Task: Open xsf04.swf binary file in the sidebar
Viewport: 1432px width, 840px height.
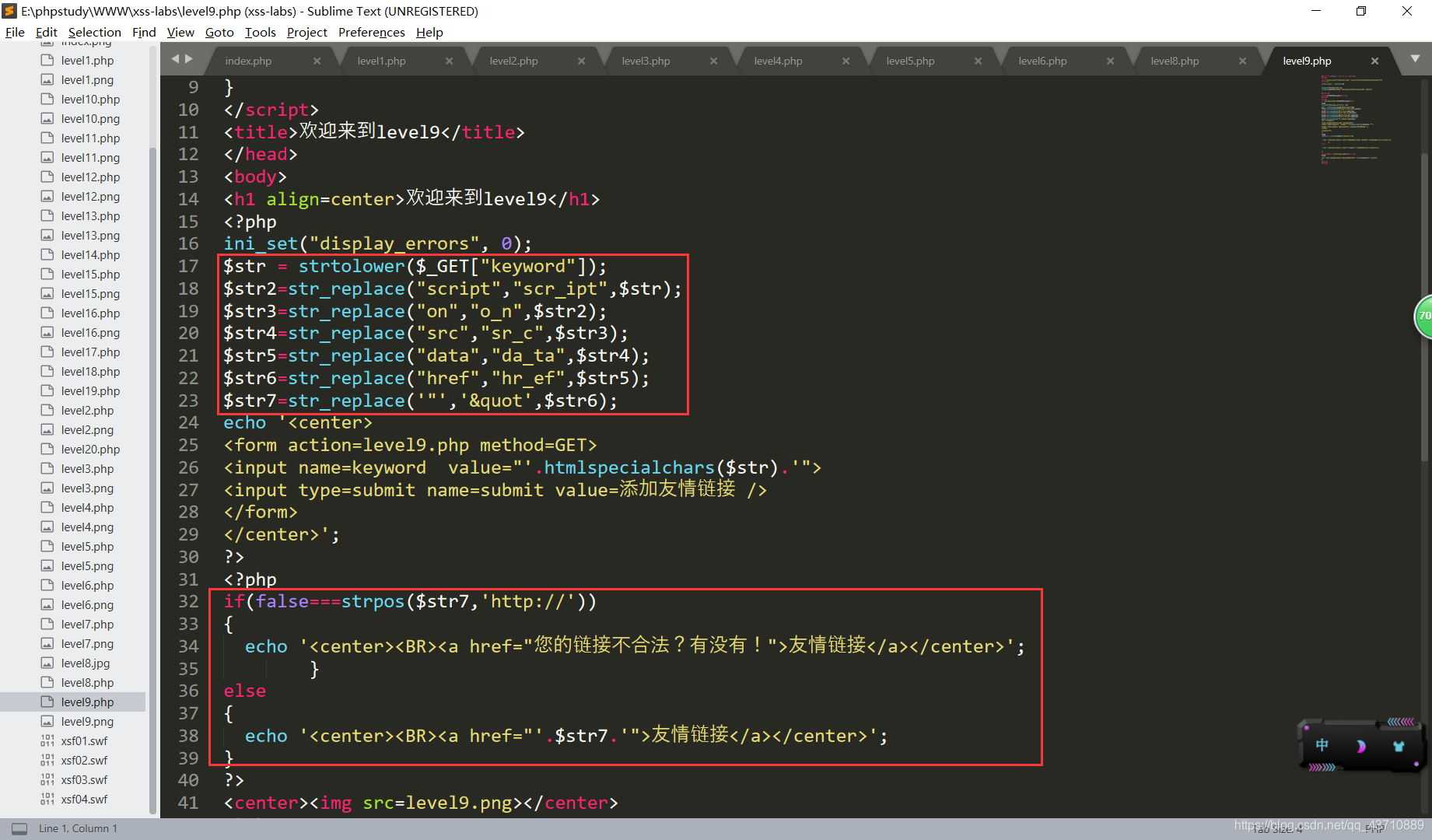Action: click(84, 799)
